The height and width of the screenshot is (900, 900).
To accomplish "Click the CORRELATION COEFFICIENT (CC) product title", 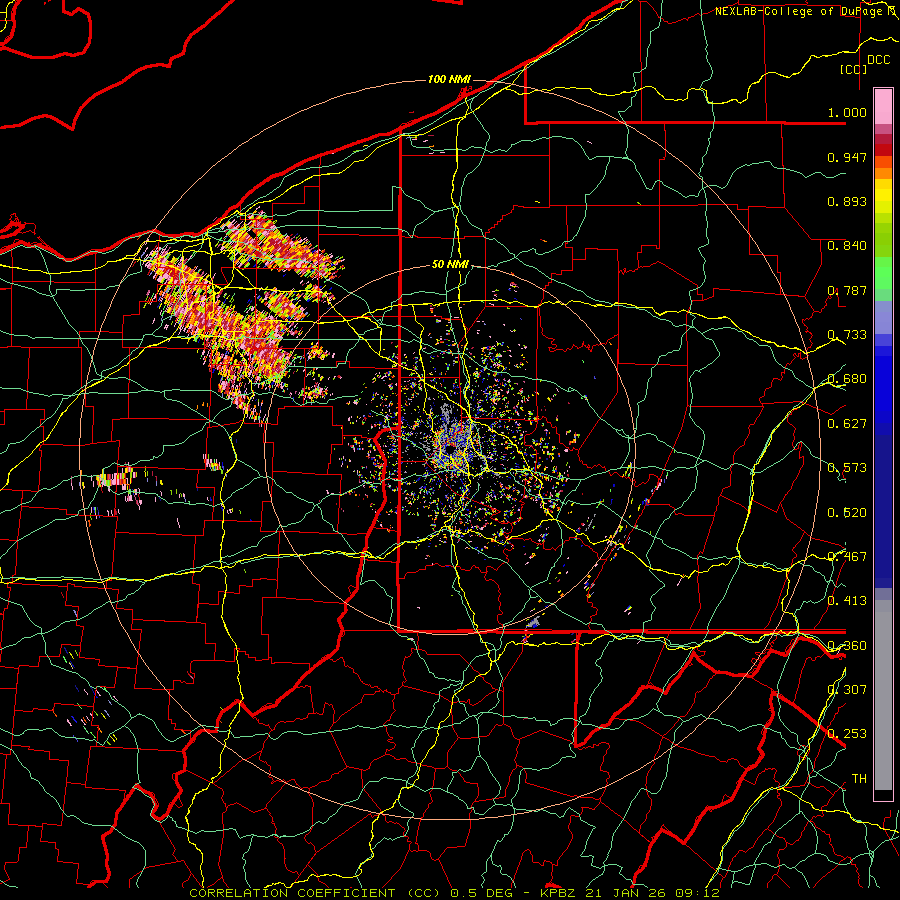I will coord(315,893).
